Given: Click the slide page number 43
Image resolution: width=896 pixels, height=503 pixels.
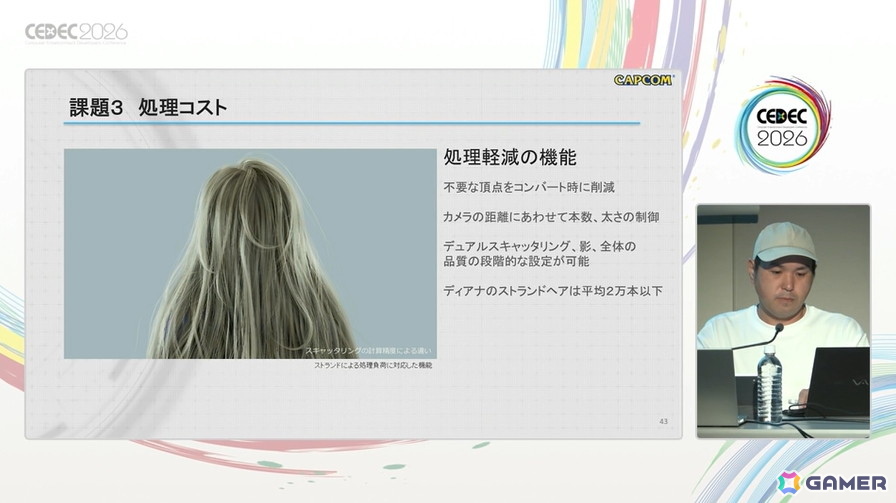Looking at the screenshot, I should [663, 421].
